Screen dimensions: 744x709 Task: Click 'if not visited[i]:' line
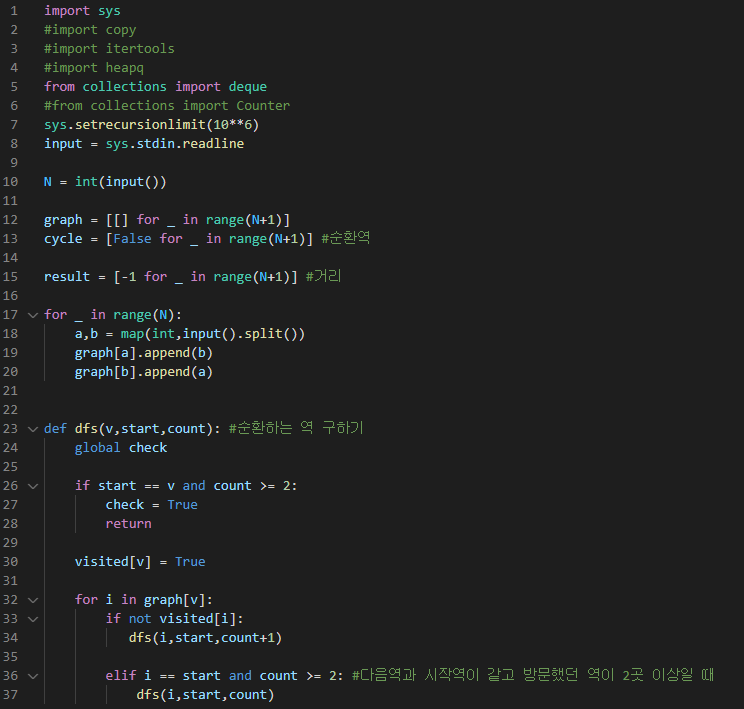175,618
